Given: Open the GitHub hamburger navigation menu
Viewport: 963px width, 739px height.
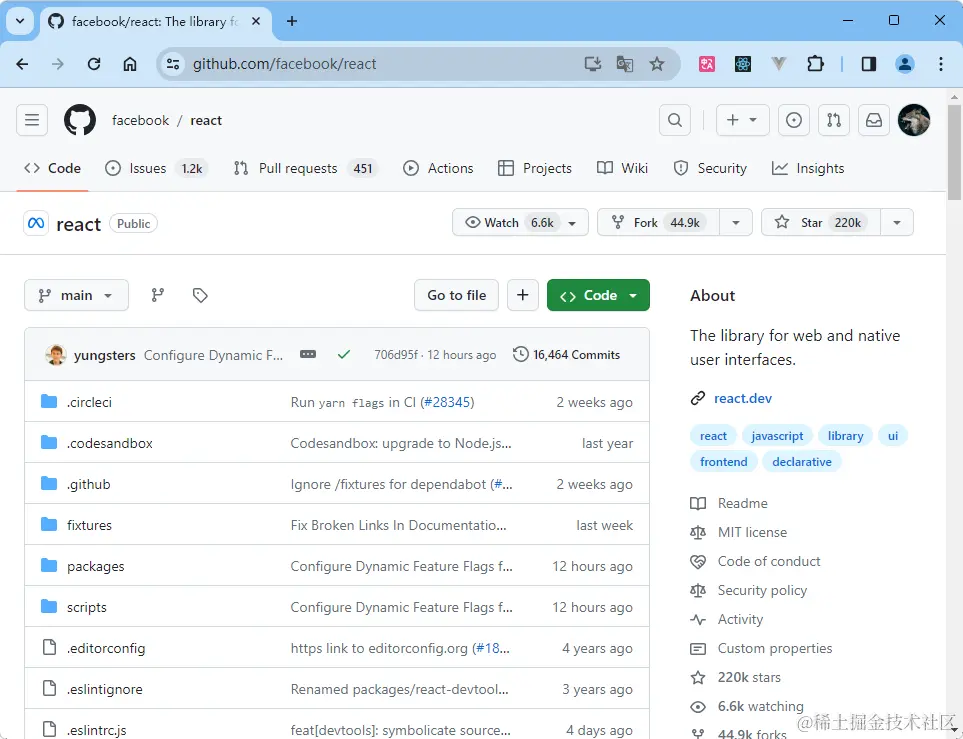Looking at the screenshot, I should click(32, 120).
